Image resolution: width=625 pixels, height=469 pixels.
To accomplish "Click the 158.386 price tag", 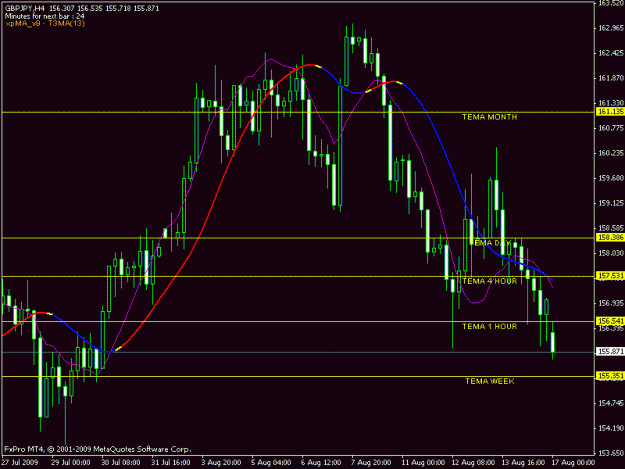I will click(x=610, y=237).
